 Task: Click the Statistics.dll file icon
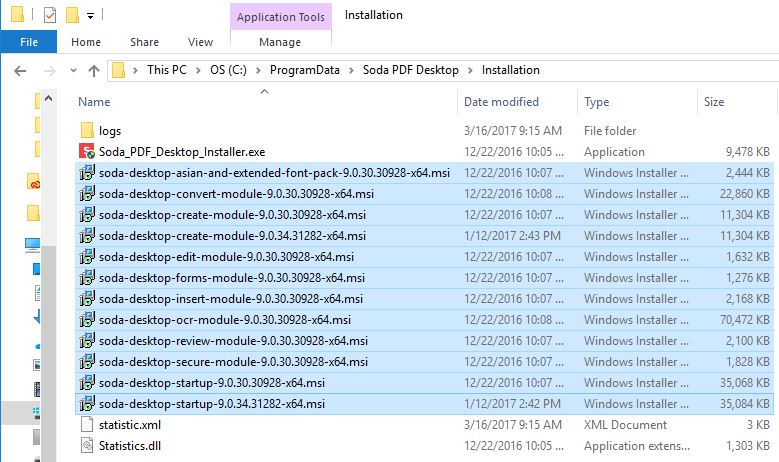87,446
